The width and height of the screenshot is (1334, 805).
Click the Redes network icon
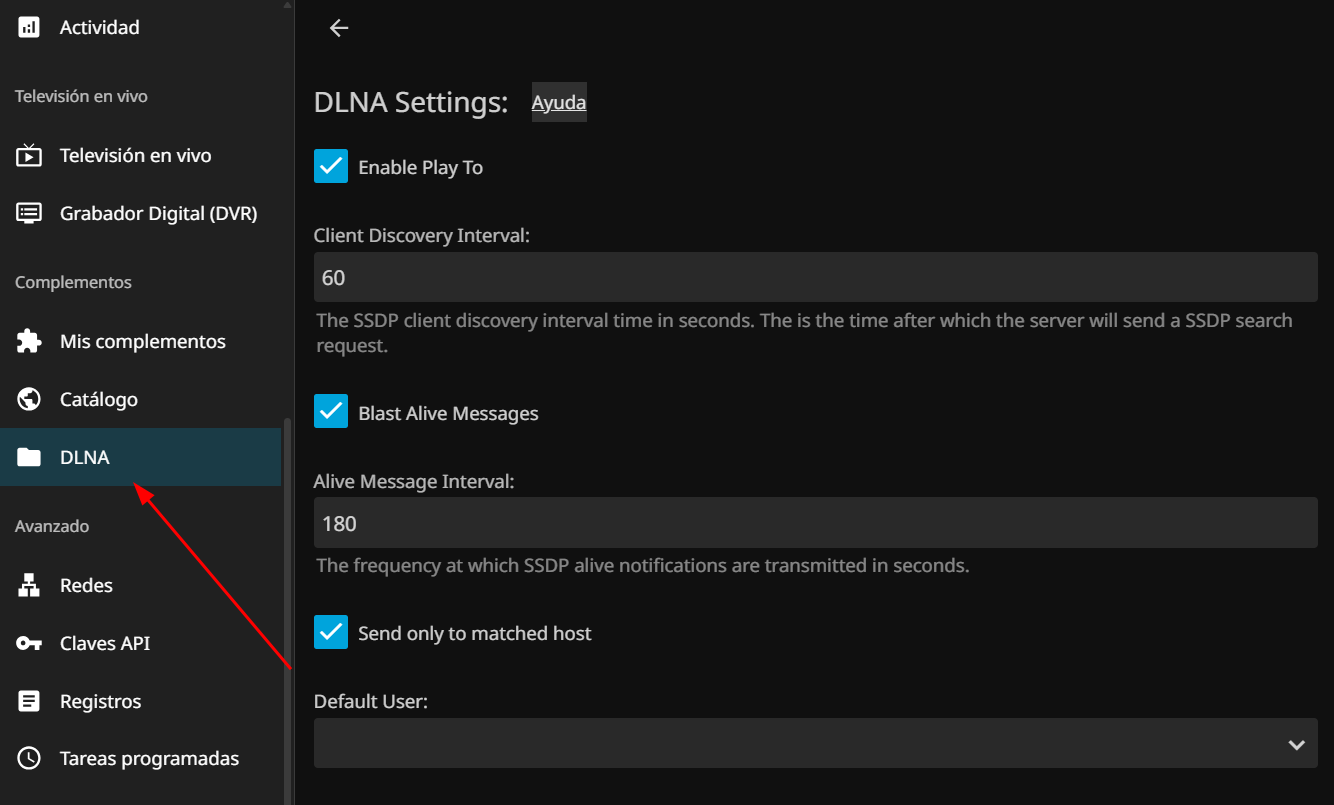(29, 585)
